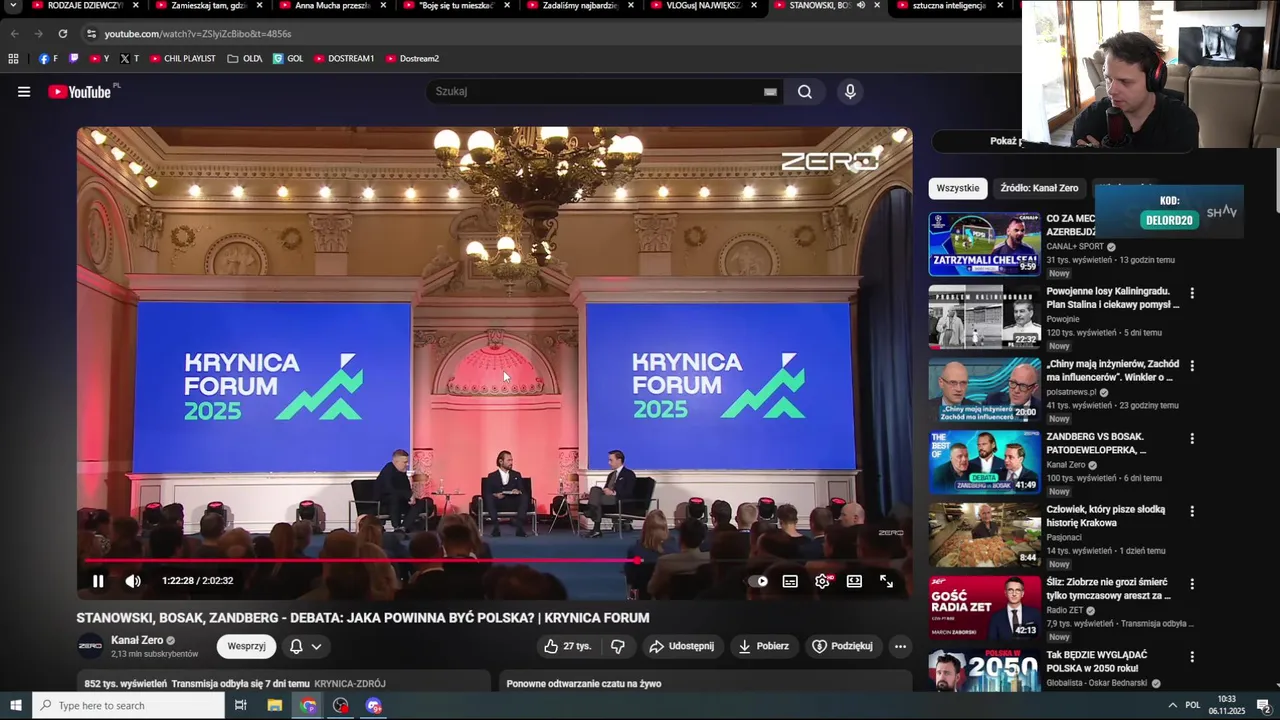Open site information icon in address bar
The image size is (1280, 720).
click(x=91, y=34)
